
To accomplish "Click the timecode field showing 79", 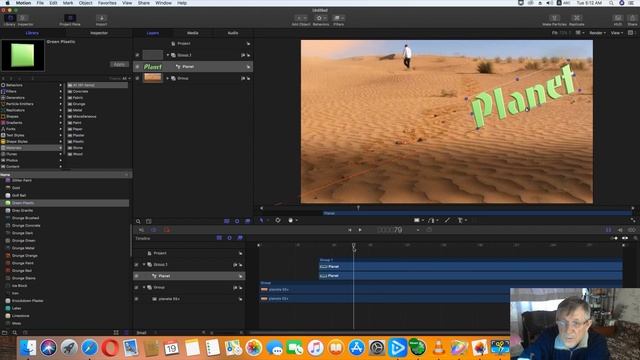I will pyautogui.click(x=390, y=230).
